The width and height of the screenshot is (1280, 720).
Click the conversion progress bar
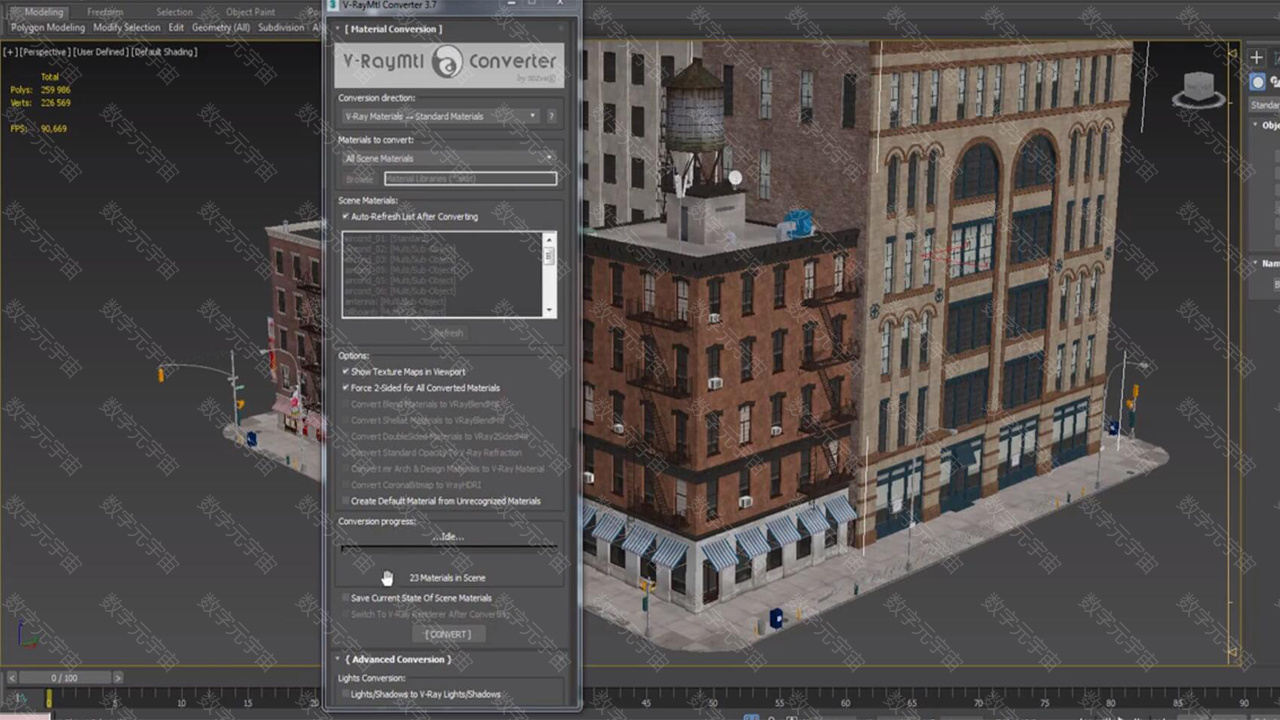click(x=449, y=547)
